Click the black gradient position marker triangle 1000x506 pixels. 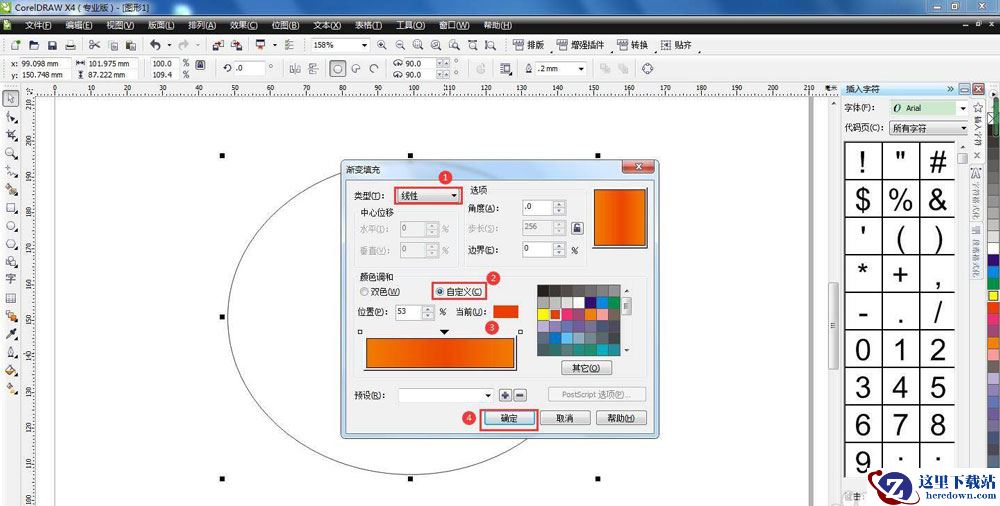(x=445, y=332)
